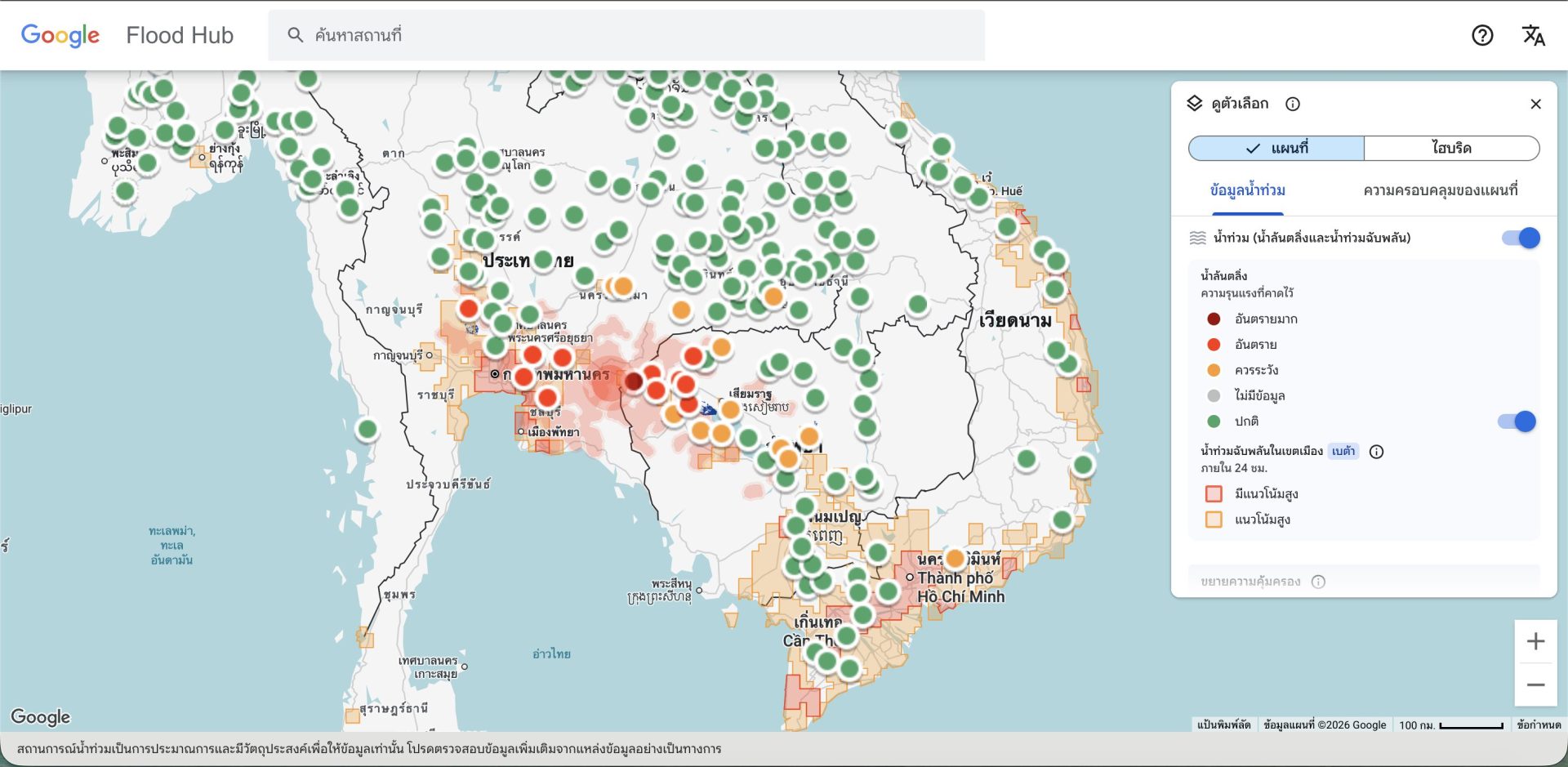Select the แผนที่ map view option
Viewport: 1568px width, 767px height.
click(1276, 148)
